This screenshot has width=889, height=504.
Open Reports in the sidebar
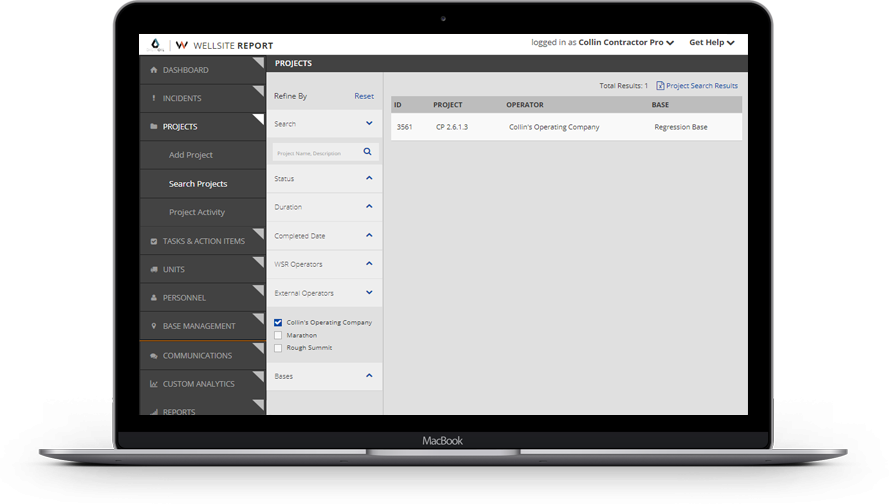tap(202, 408)
